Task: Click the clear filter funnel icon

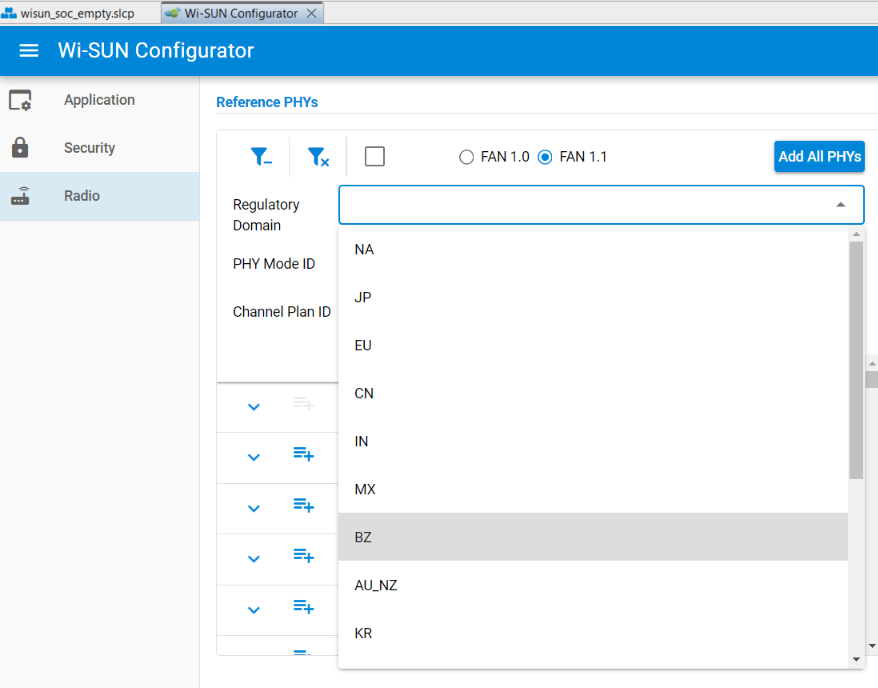Action: (318, 157)
